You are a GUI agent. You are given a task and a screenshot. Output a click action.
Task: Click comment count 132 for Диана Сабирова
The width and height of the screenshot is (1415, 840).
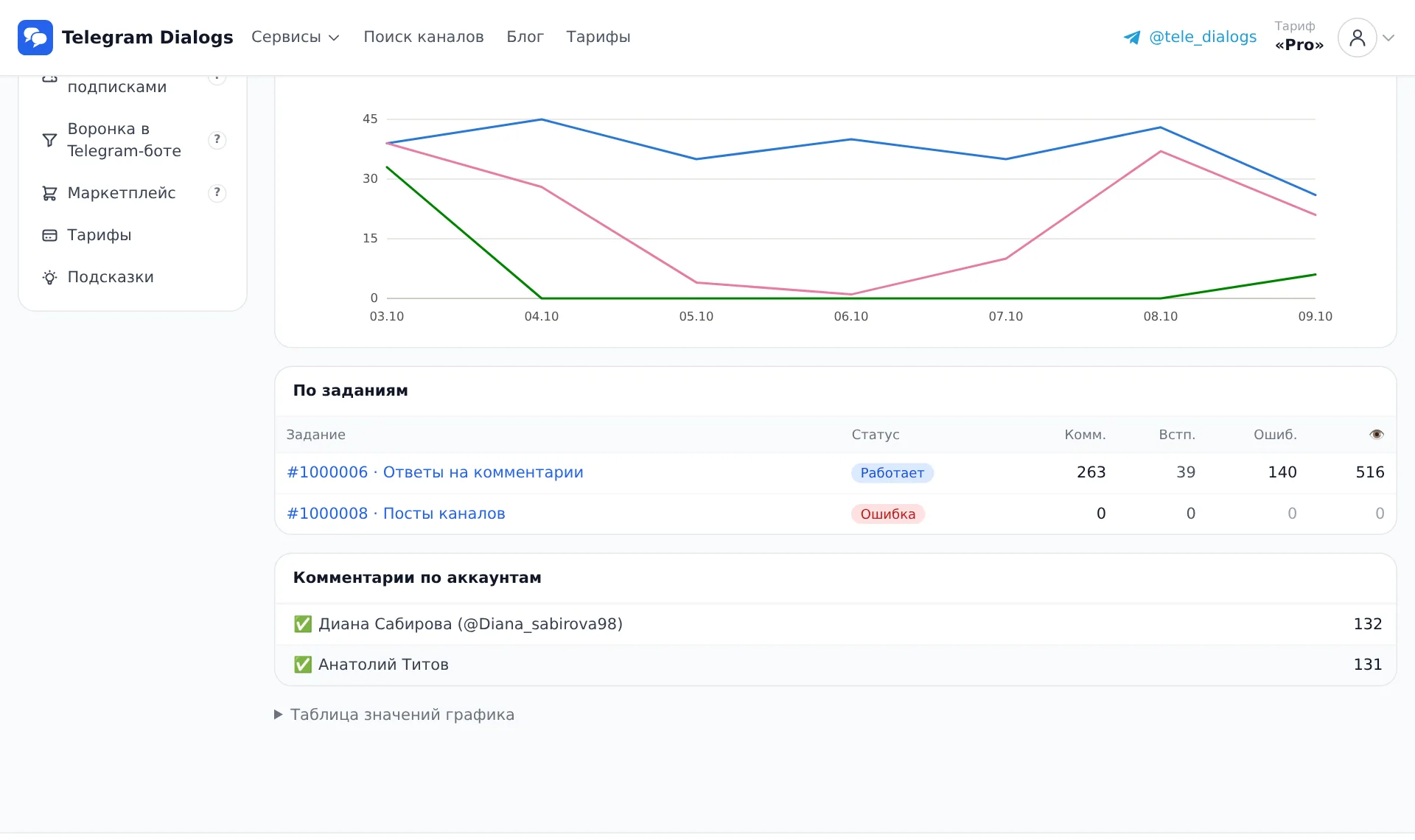tap(1368, 624)
